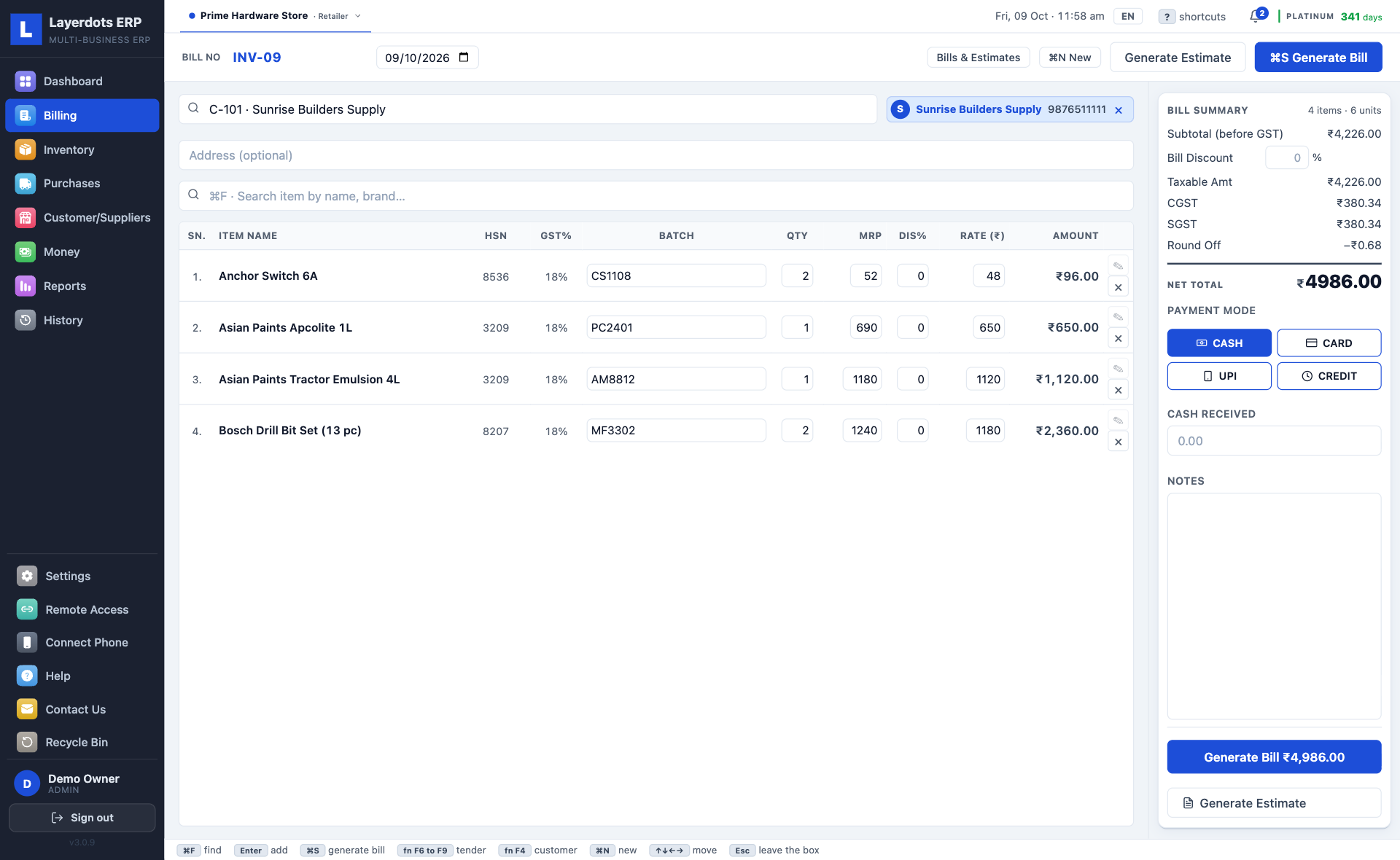Viewport: 1400px width, 860px height.
Task: Open Remote Access
Action: (x=82, y=609)
